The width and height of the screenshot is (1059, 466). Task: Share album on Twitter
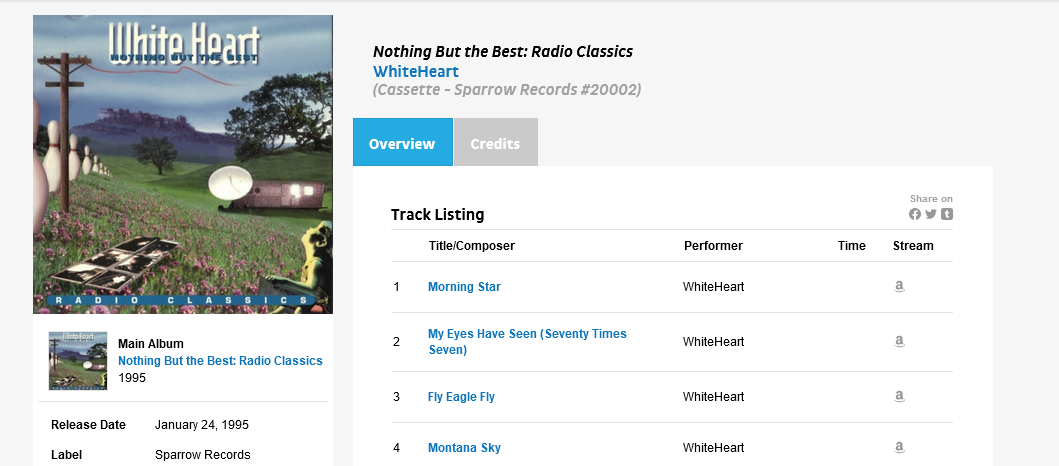(931, 214)
